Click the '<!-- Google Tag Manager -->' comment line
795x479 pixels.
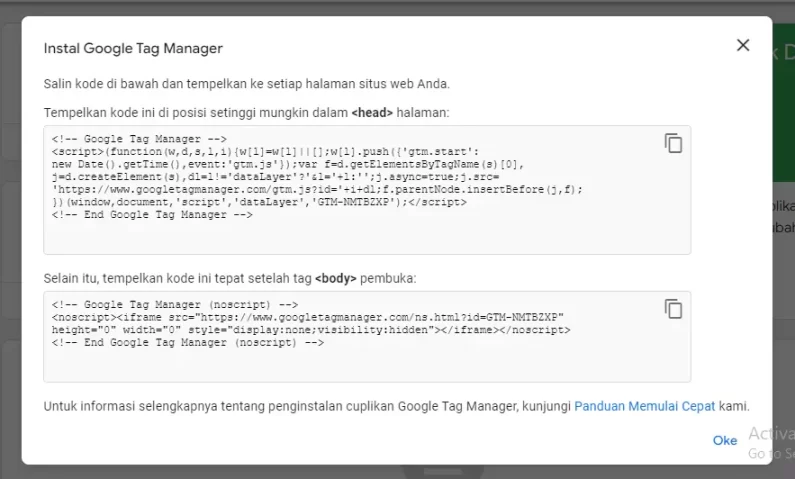[139, 139]
